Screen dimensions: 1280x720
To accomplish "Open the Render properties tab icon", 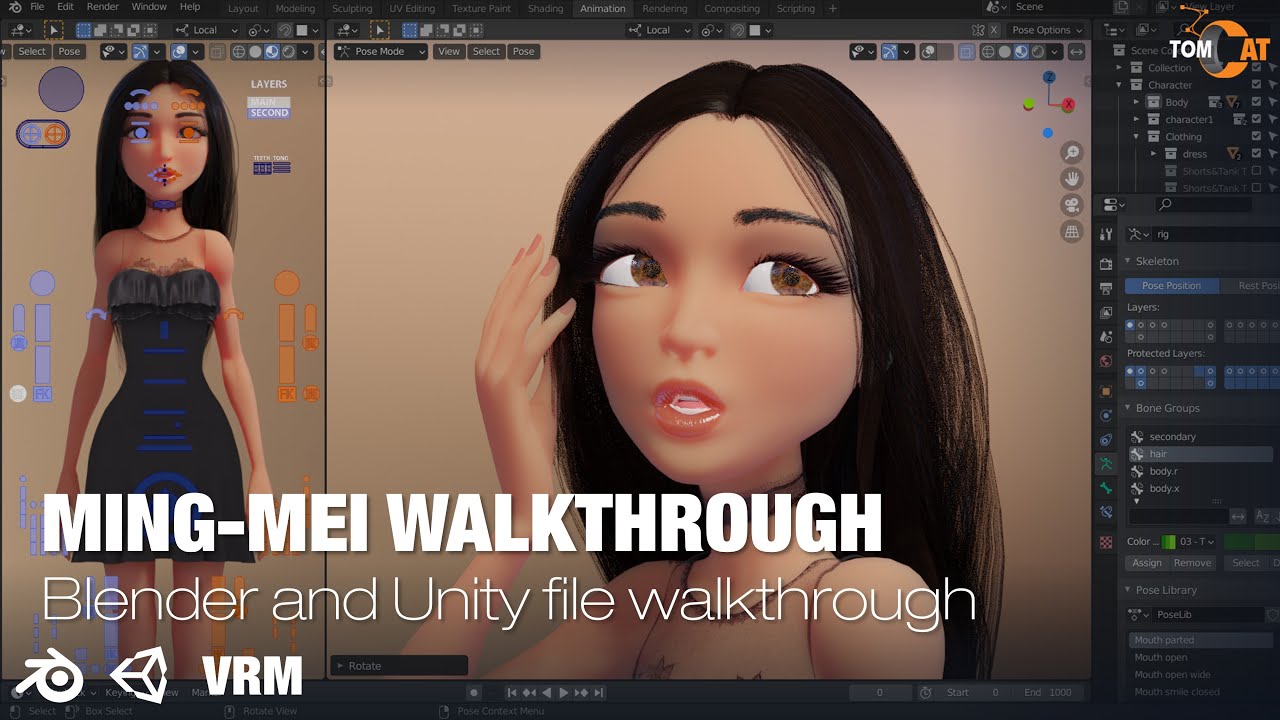I will 1106,265.
